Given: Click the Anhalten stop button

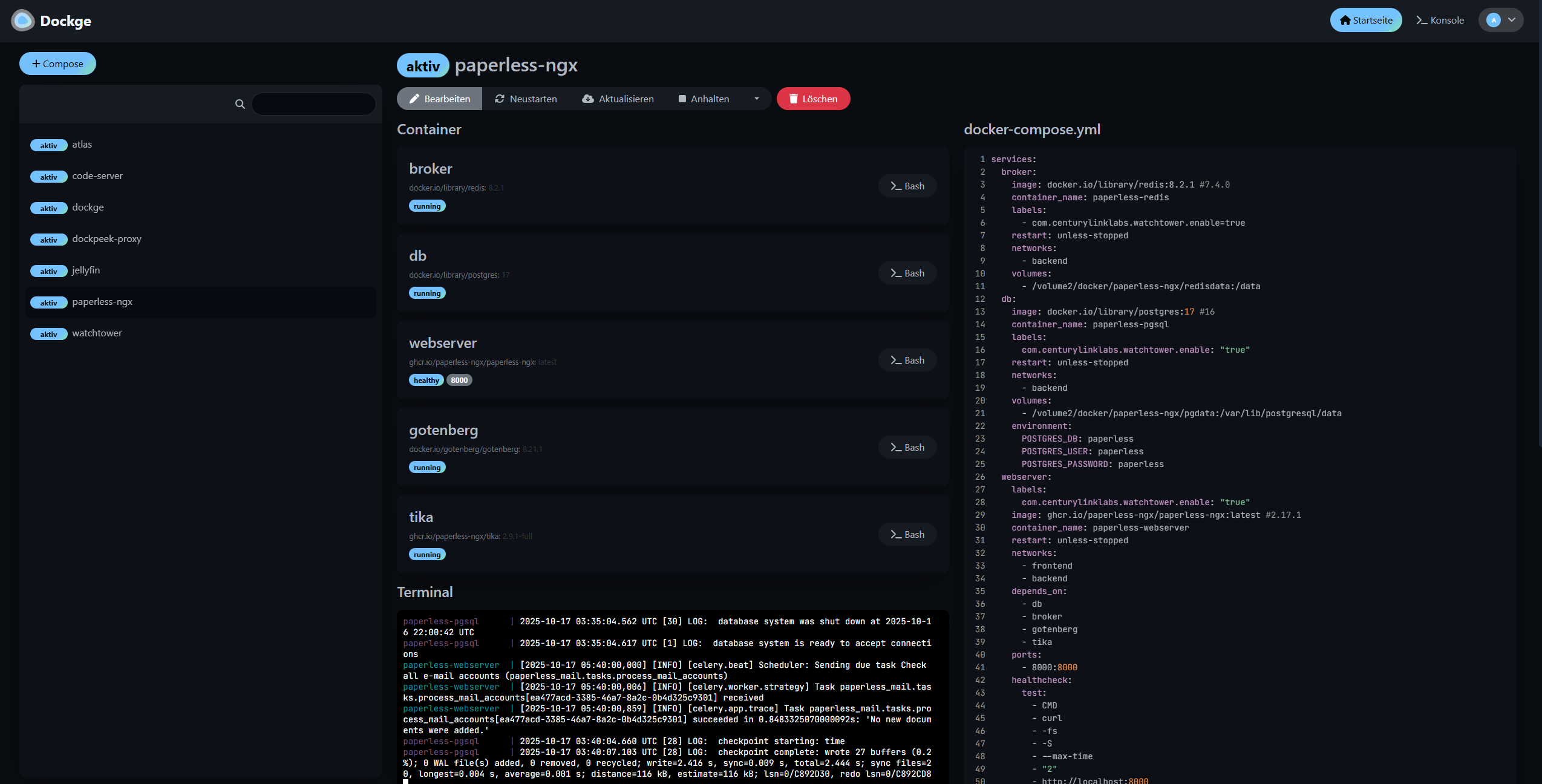Looking at the screenshot, I should point(704,99).
